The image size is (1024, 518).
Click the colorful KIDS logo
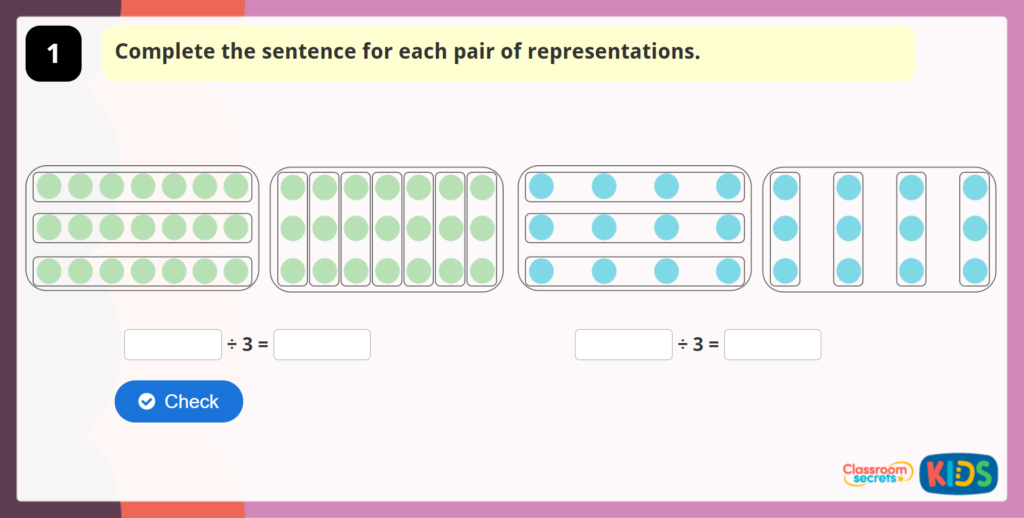tap(958, 473)
